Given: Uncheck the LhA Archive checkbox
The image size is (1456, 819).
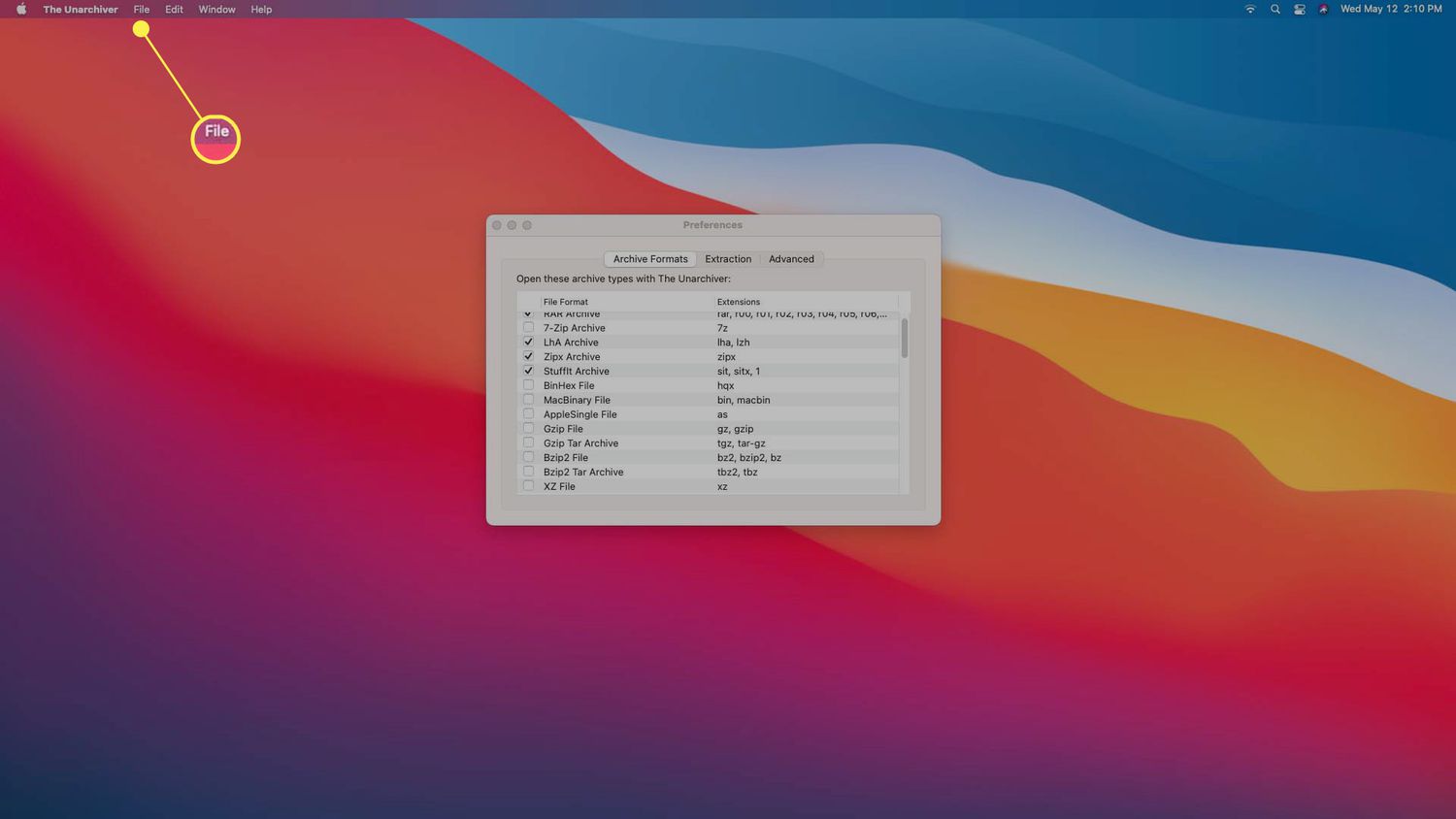Looking at the screenshot, I should point(528,343).
